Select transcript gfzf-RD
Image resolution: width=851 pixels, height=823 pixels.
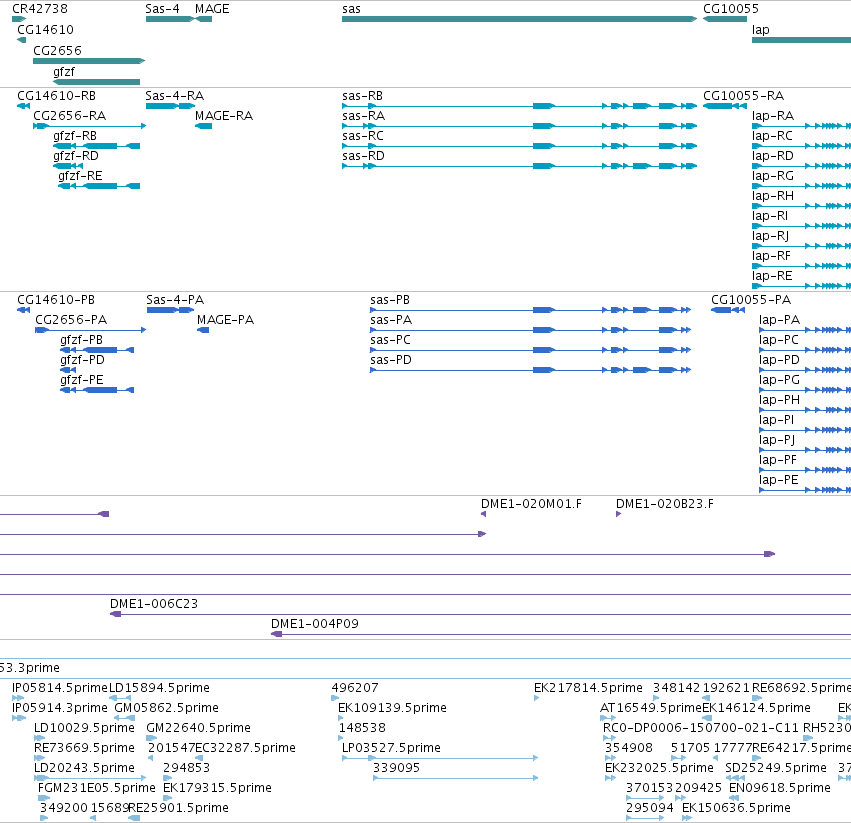click(x=68, y=166)
